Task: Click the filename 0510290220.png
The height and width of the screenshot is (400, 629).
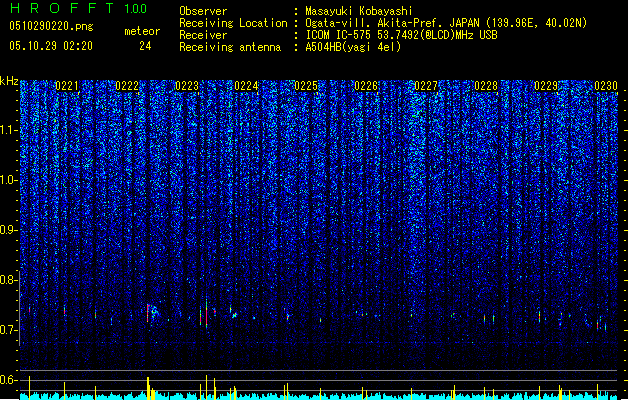Action: (x=51, y=26)
